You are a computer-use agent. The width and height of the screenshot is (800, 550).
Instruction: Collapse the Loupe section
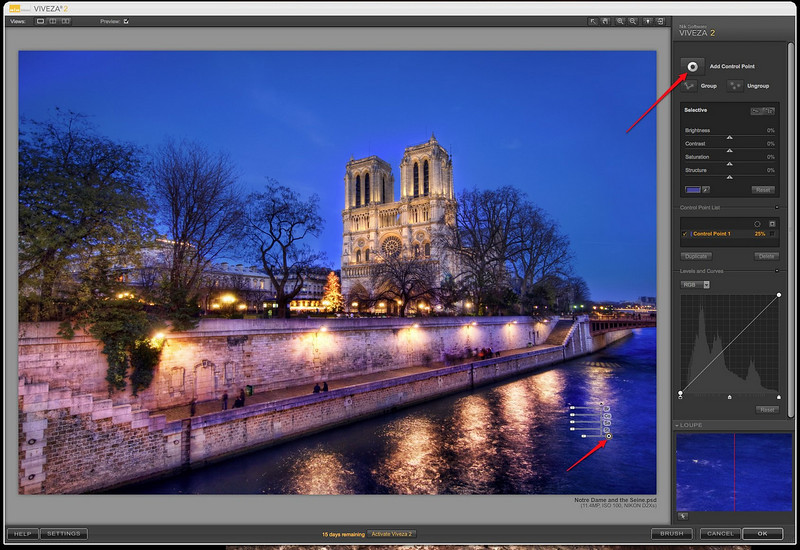point(677,425)
